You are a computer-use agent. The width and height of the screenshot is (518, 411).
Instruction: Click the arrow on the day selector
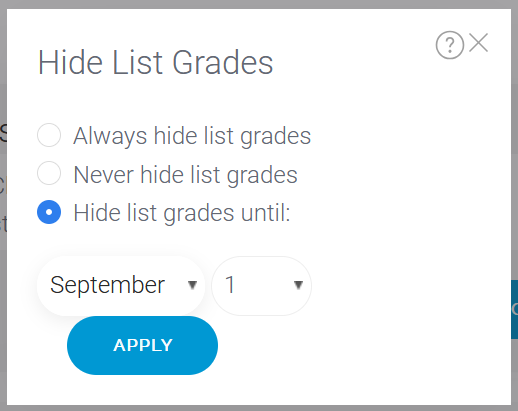coord(298,285)
